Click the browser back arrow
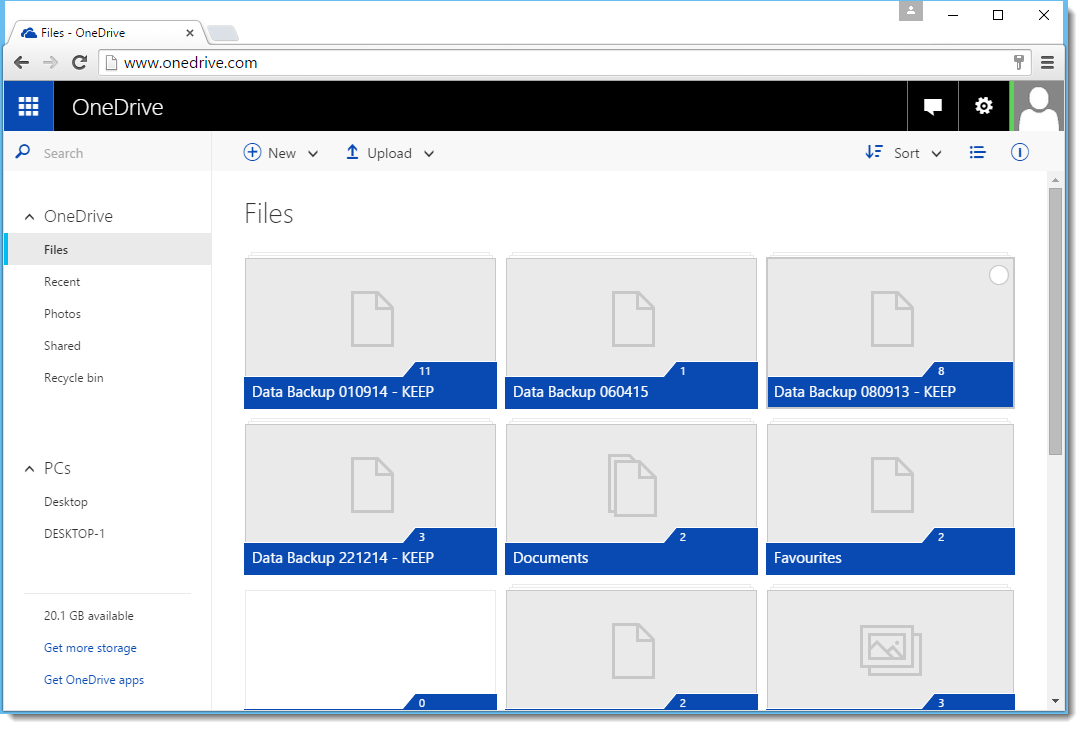 click(x=21, y=62)
